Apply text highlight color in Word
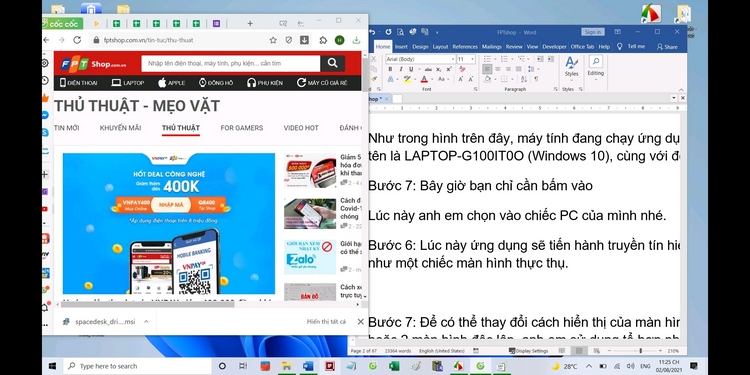The height and width of the screenshot is (375, 750). [x=407, y=79]
